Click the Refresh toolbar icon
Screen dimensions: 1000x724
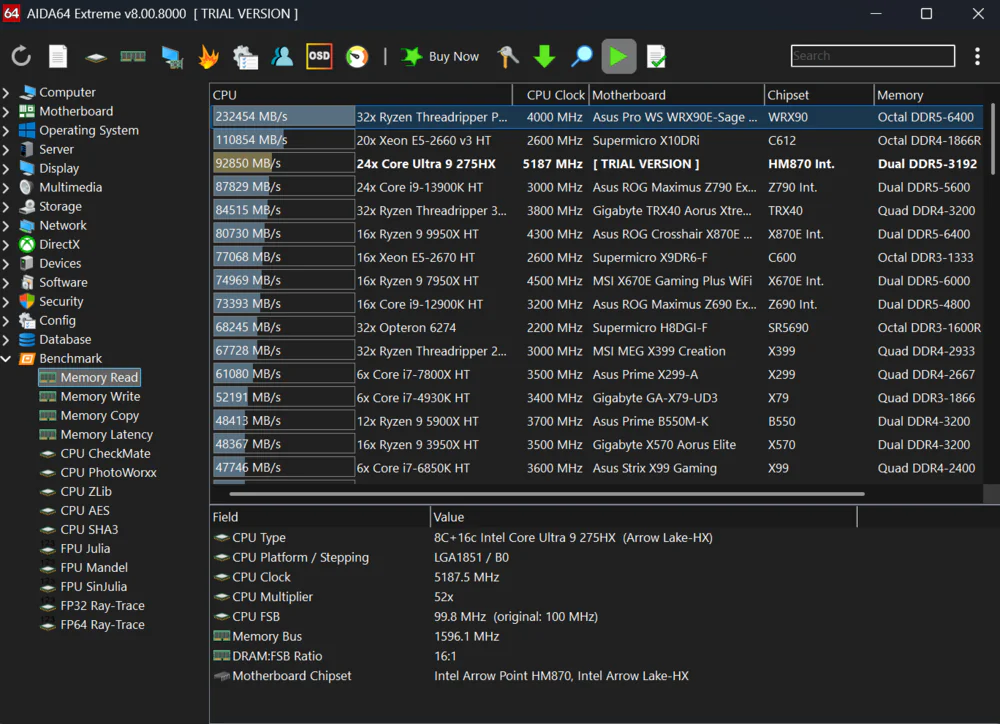(22, 57)
